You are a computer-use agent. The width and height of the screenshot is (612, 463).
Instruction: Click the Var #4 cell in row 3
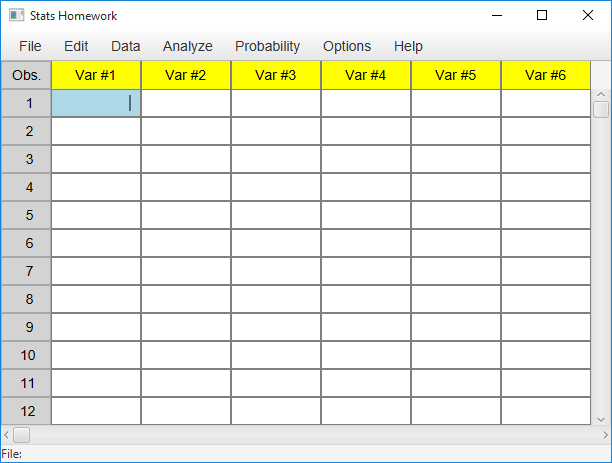(x=366, y=159)
